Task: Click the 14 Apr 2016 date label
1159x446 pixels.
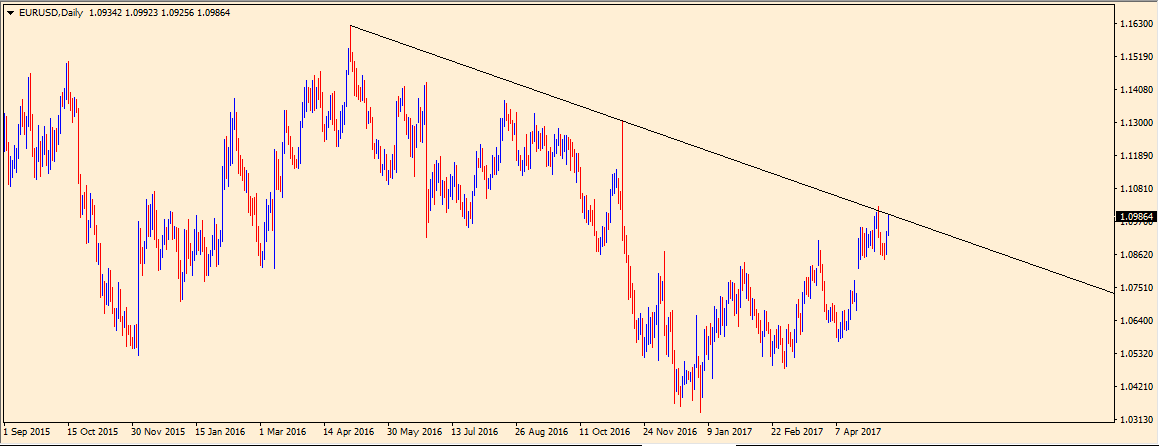Action: (x=348, y=432)
